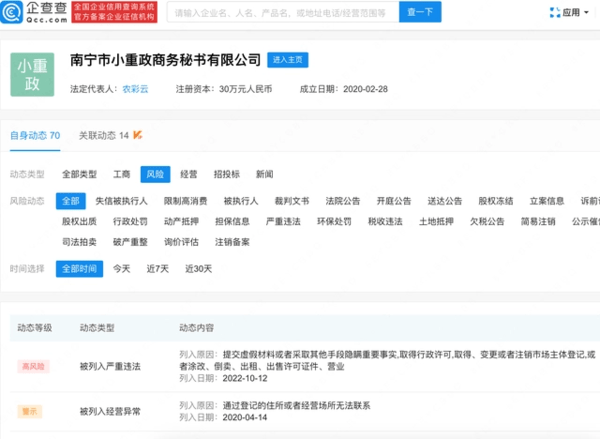Filter by 询价评估
Screen dimensions: 600x439
[x=181, y=242]
